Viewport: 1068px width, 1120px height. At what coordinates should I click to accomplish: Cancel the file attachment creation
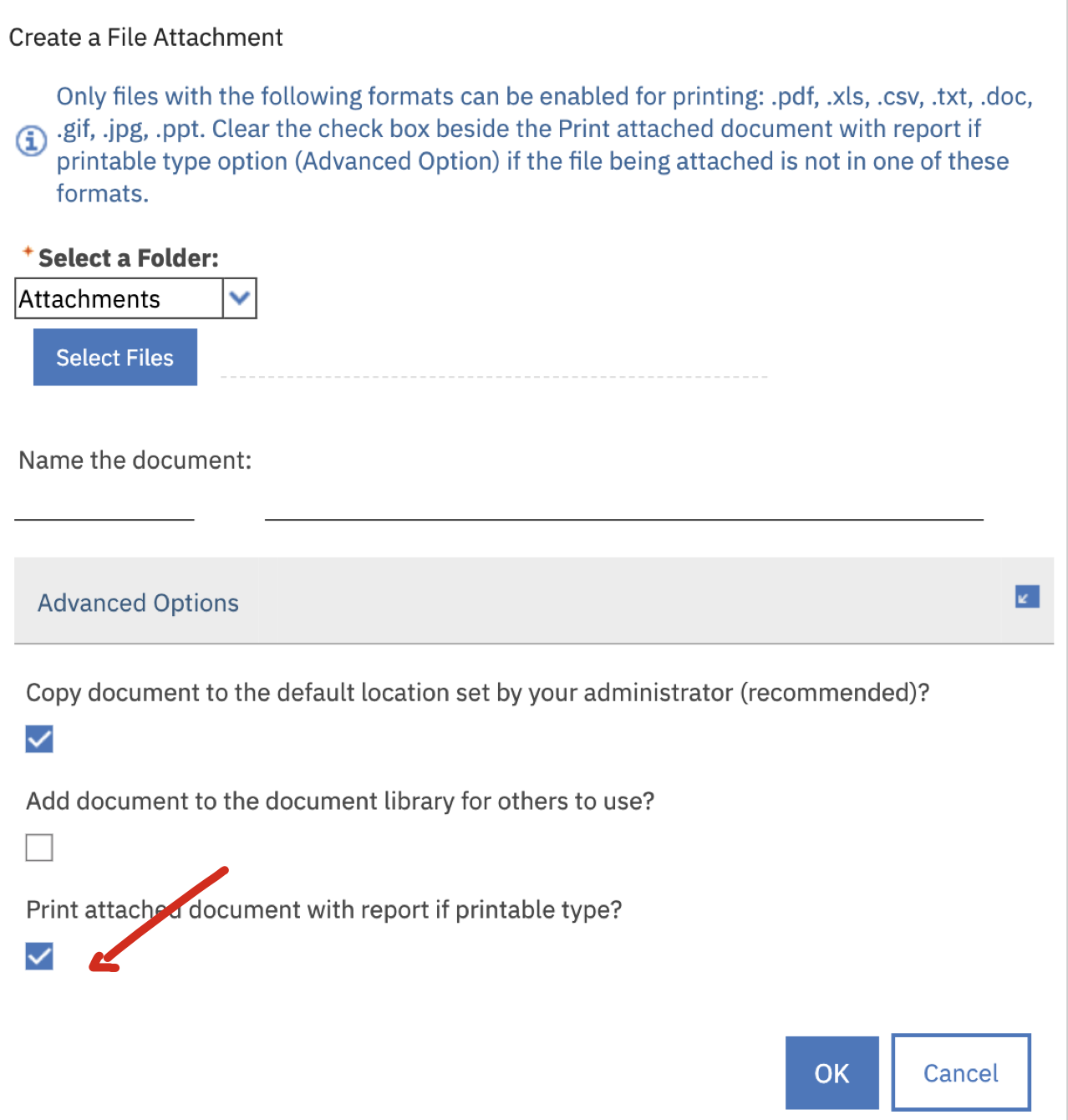(960, 1072)
